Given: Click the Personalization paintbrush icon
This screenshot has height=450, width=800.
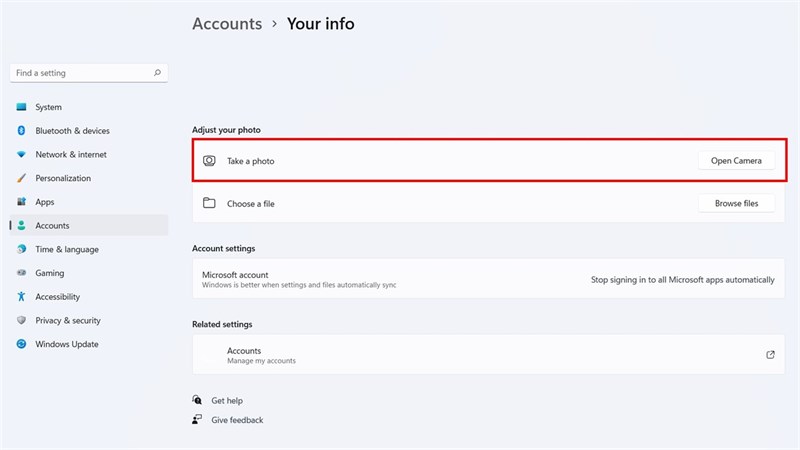Looking at the screenshot, I should [x=21, y=178].
